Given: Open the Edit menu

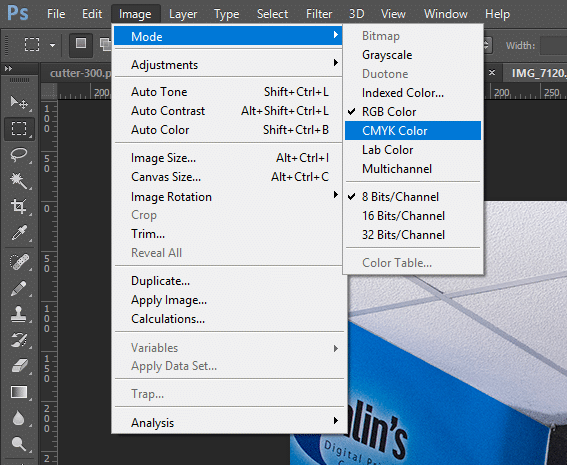Looking at the screenshot, I should pos(92,14).
